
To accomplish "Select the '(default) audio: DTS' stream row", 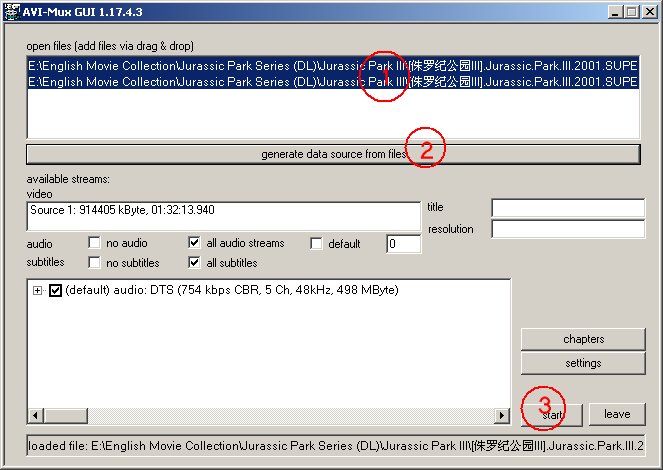I will click(x=232, y=290).
